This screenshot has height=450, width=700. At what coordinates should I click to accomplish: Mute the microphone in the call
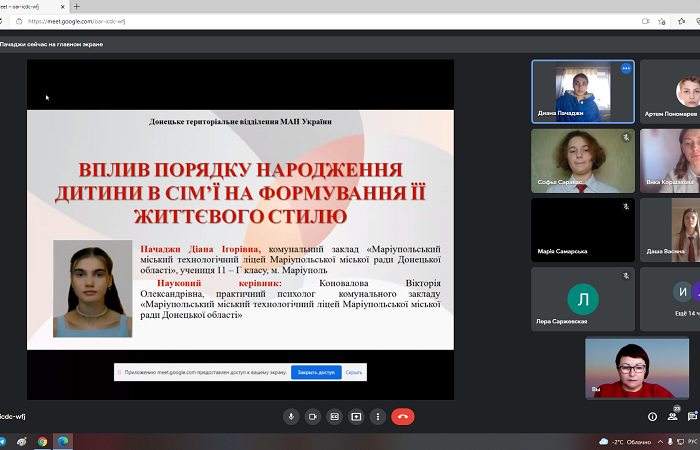point(291,416)
